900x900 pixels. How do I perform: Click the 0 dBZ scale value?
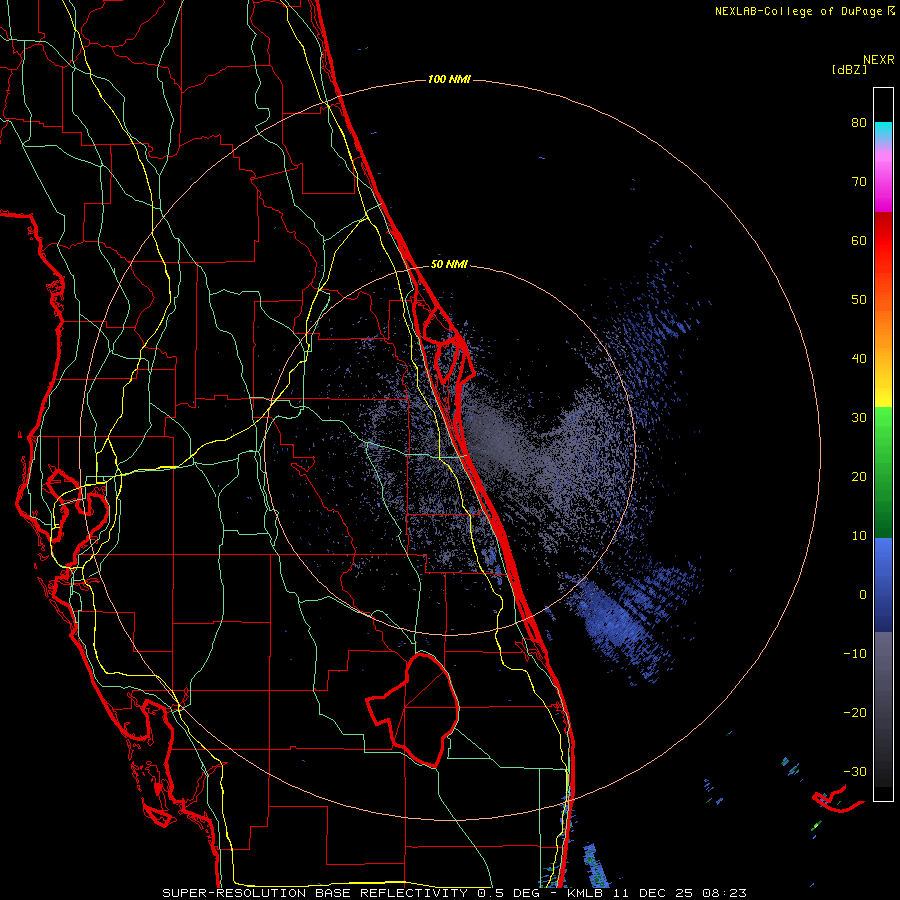pyautogui.click(x=863, y=595)
